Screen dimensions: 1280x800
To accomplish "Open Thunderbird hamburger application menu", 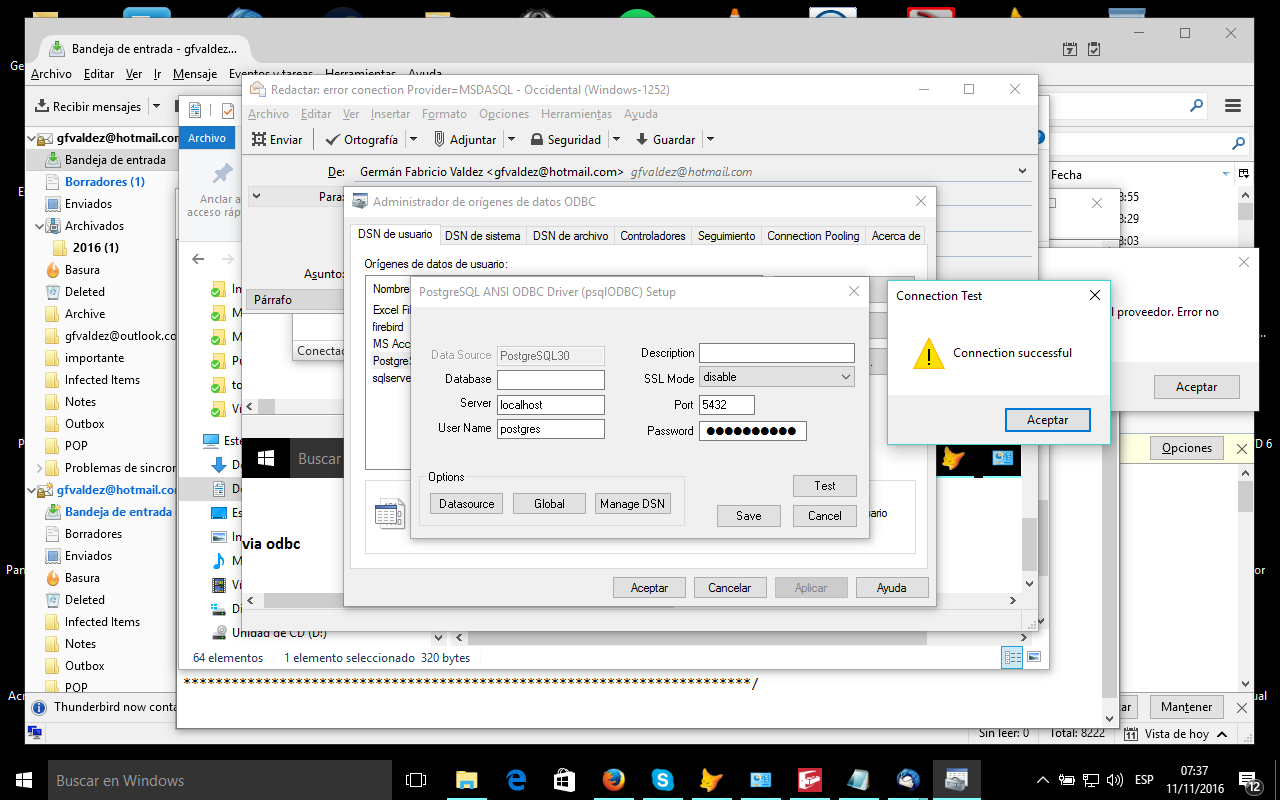I will click(x=1233, y=106).
